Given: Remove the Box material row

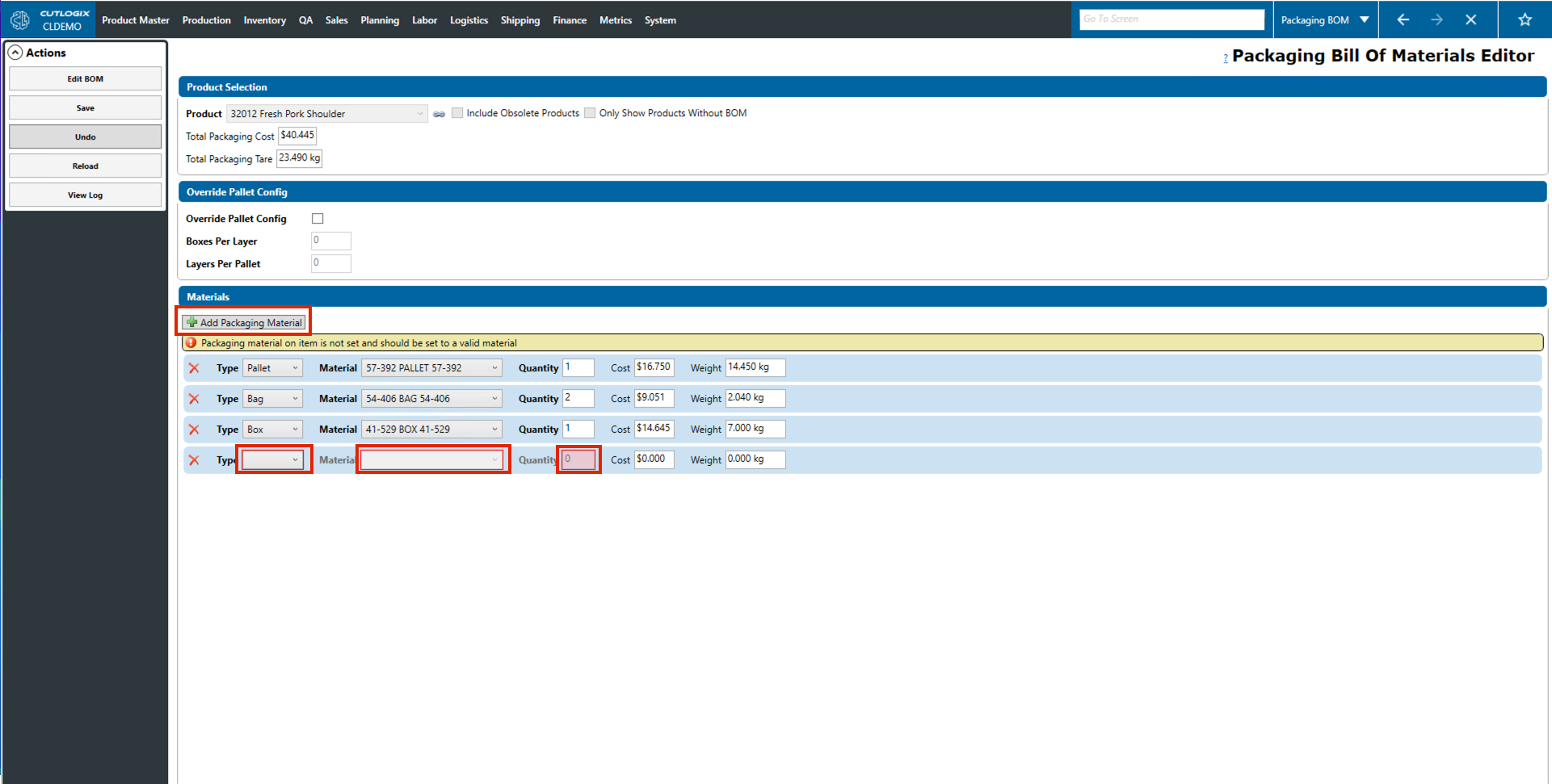Looking at the screenshot, I should tap(194, 430).
